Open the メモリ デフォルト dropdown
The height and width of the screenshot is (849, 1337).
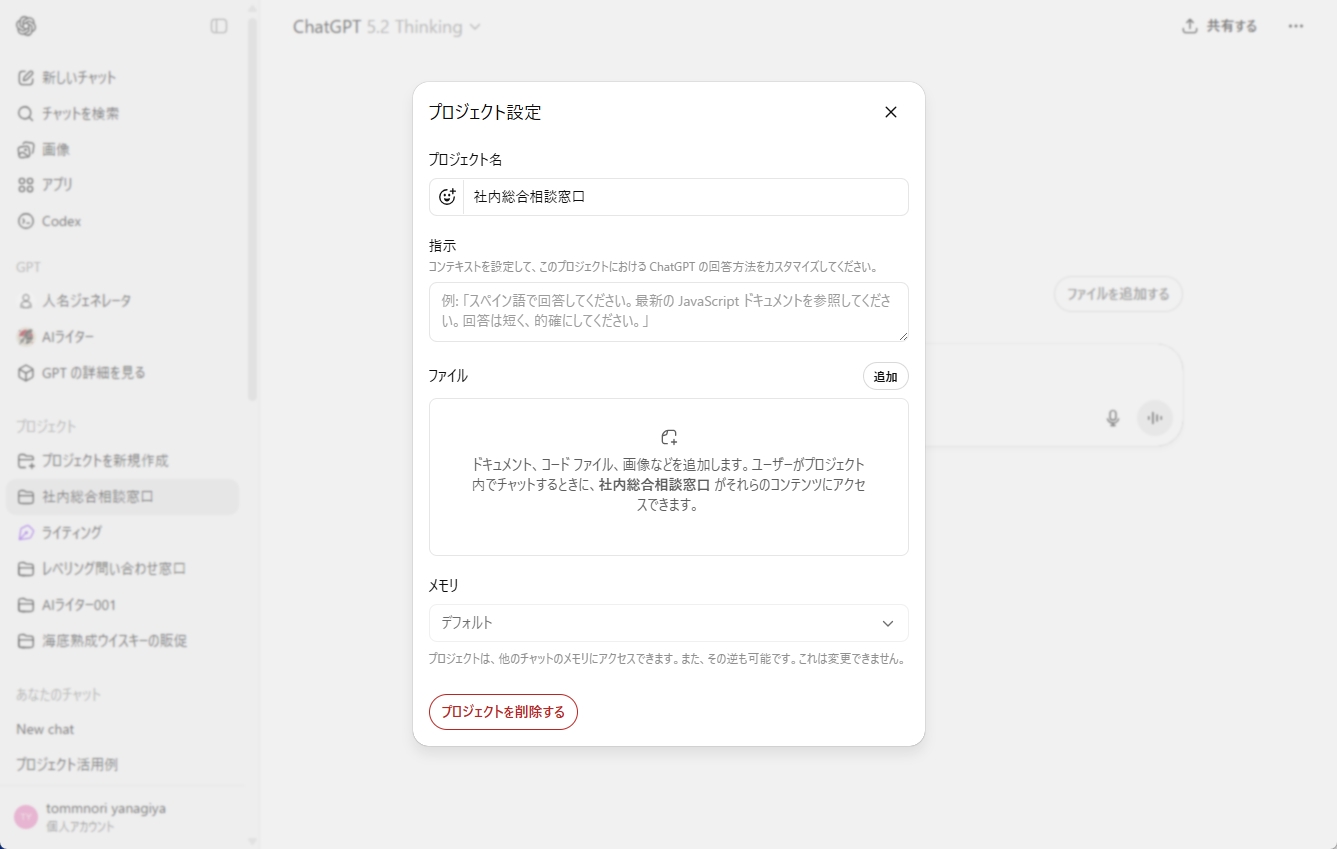click(x=669, y=623)
